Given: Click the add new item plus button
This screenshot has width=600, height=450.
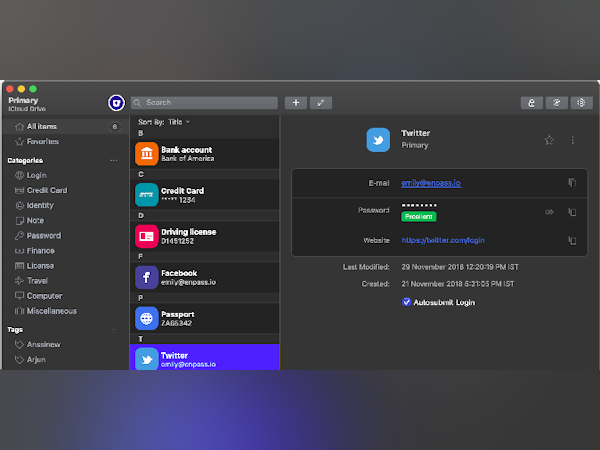Looking at the screenshot, I should click(x=296, y=103).
